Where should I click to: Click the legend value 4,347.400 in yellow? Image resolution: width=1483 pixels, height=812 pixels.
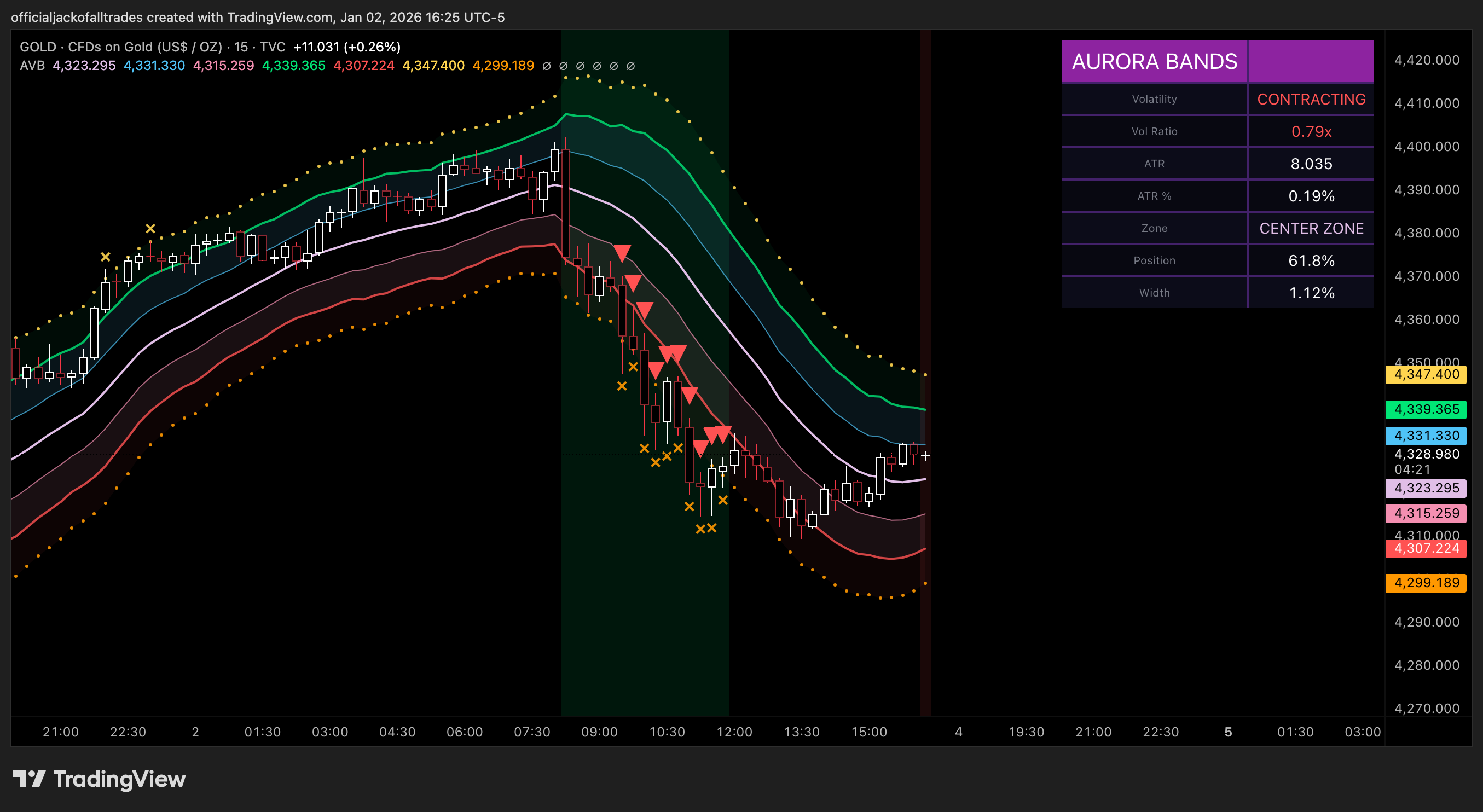[433, 66]
